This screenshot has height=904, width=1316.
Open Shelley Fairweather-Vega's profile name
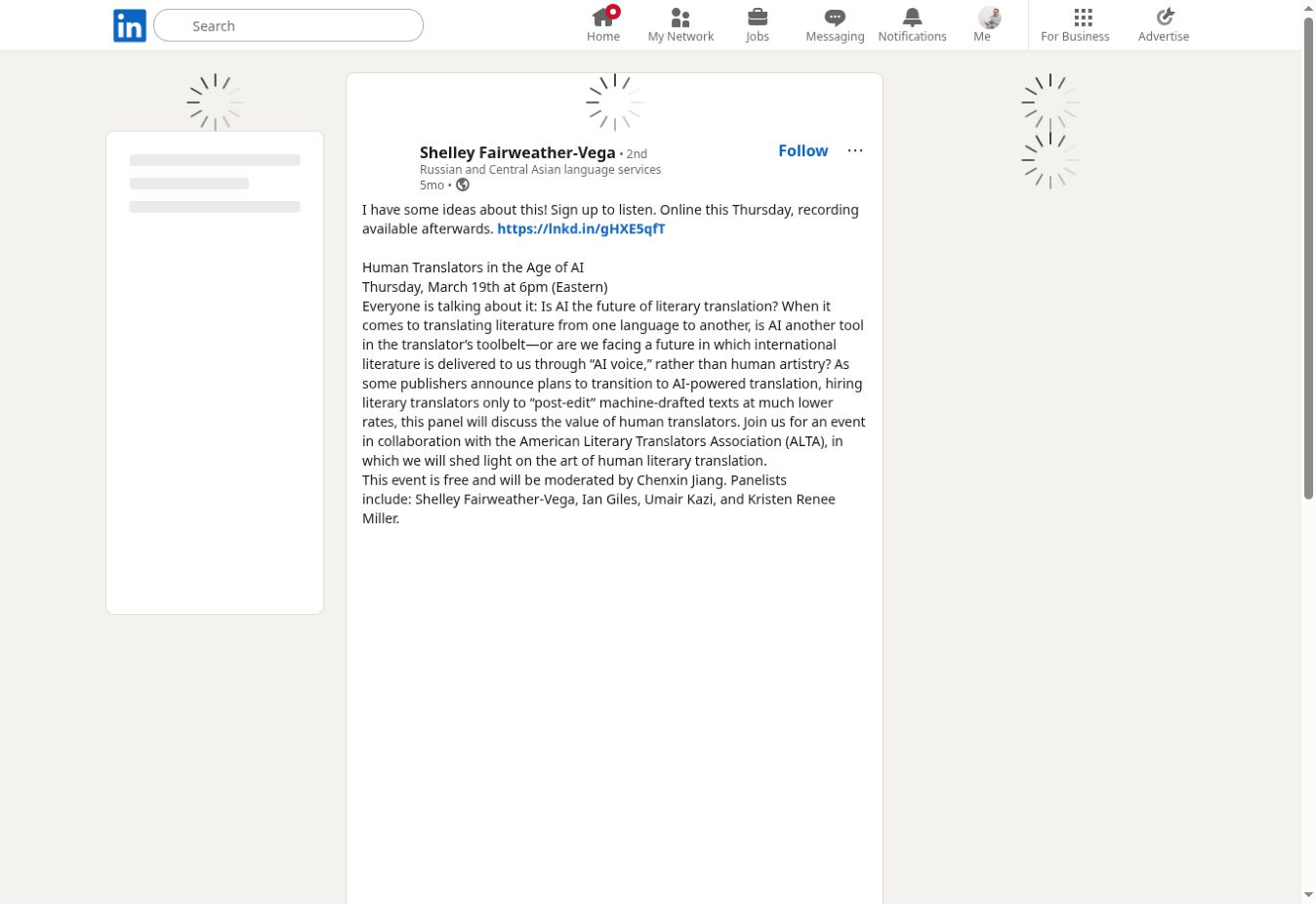(517, 152)
